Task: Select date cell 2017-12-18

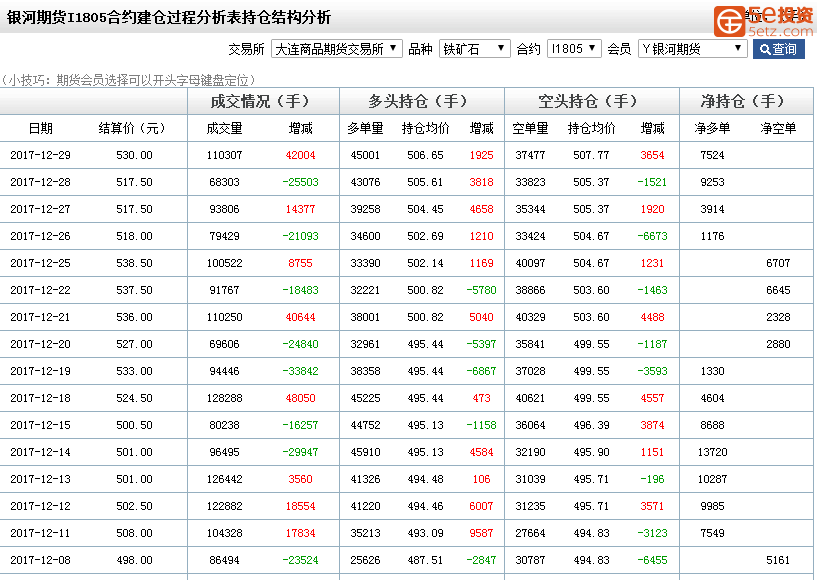Action: pos(40,398)
